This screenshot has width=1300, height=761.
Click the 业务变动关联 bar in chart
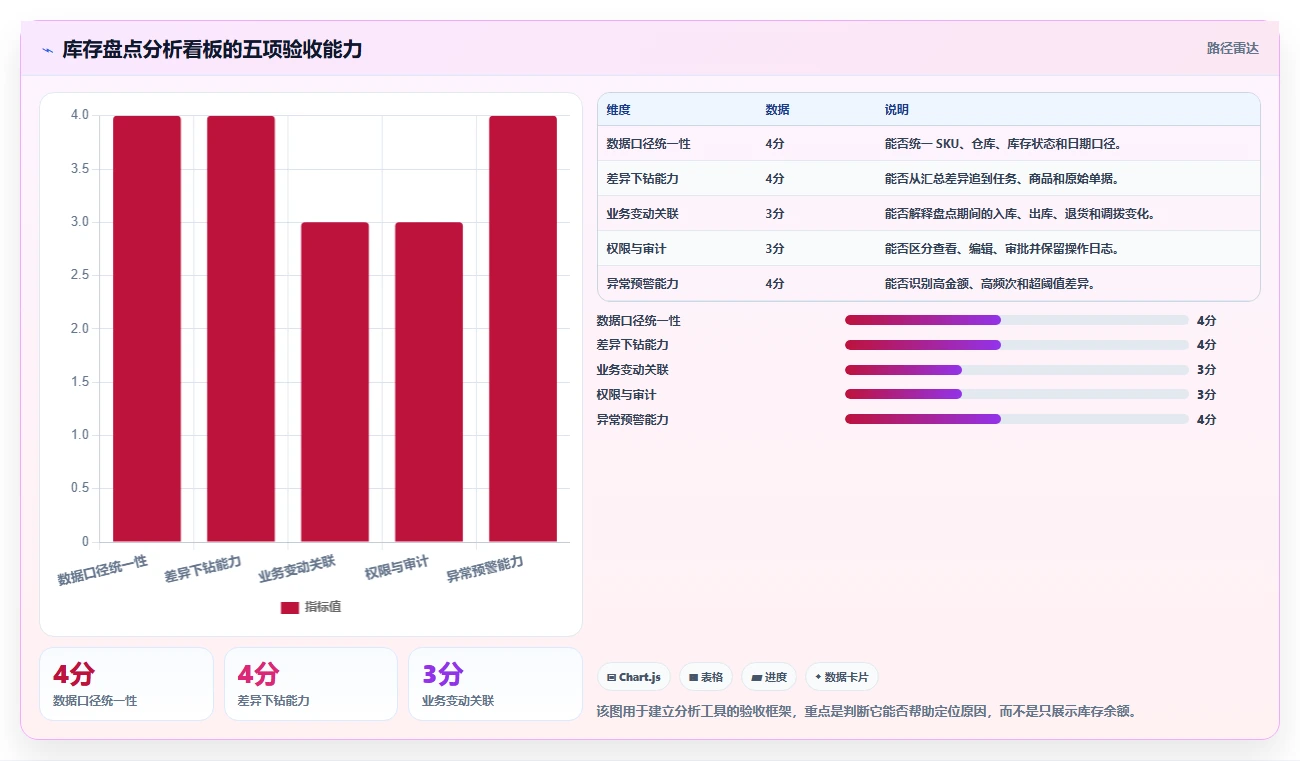pos(335,382)
